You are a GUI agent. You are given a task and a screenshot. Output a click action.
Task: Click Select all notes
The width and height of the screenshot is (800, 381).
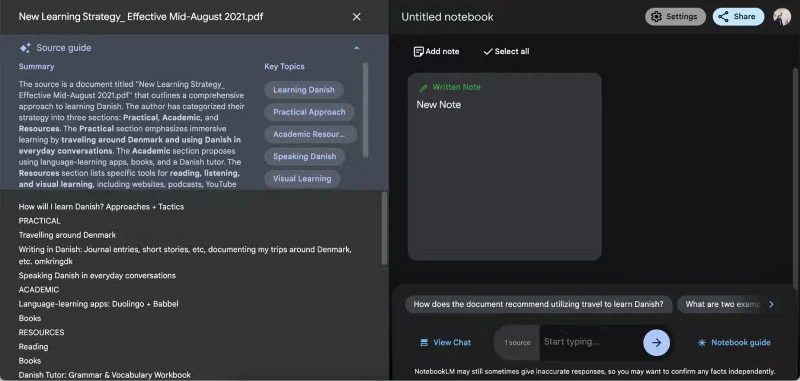click(506, 52)
